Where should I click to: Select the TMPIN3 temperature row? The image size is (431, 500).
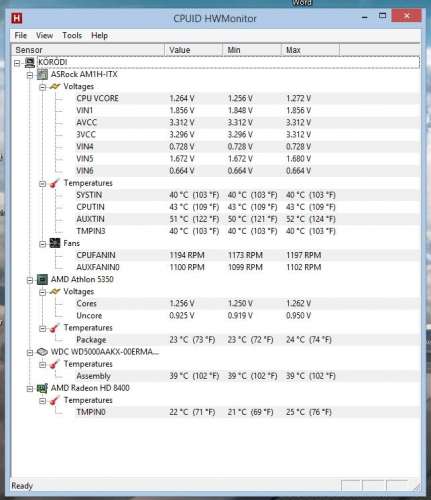(x=247, y=231)
